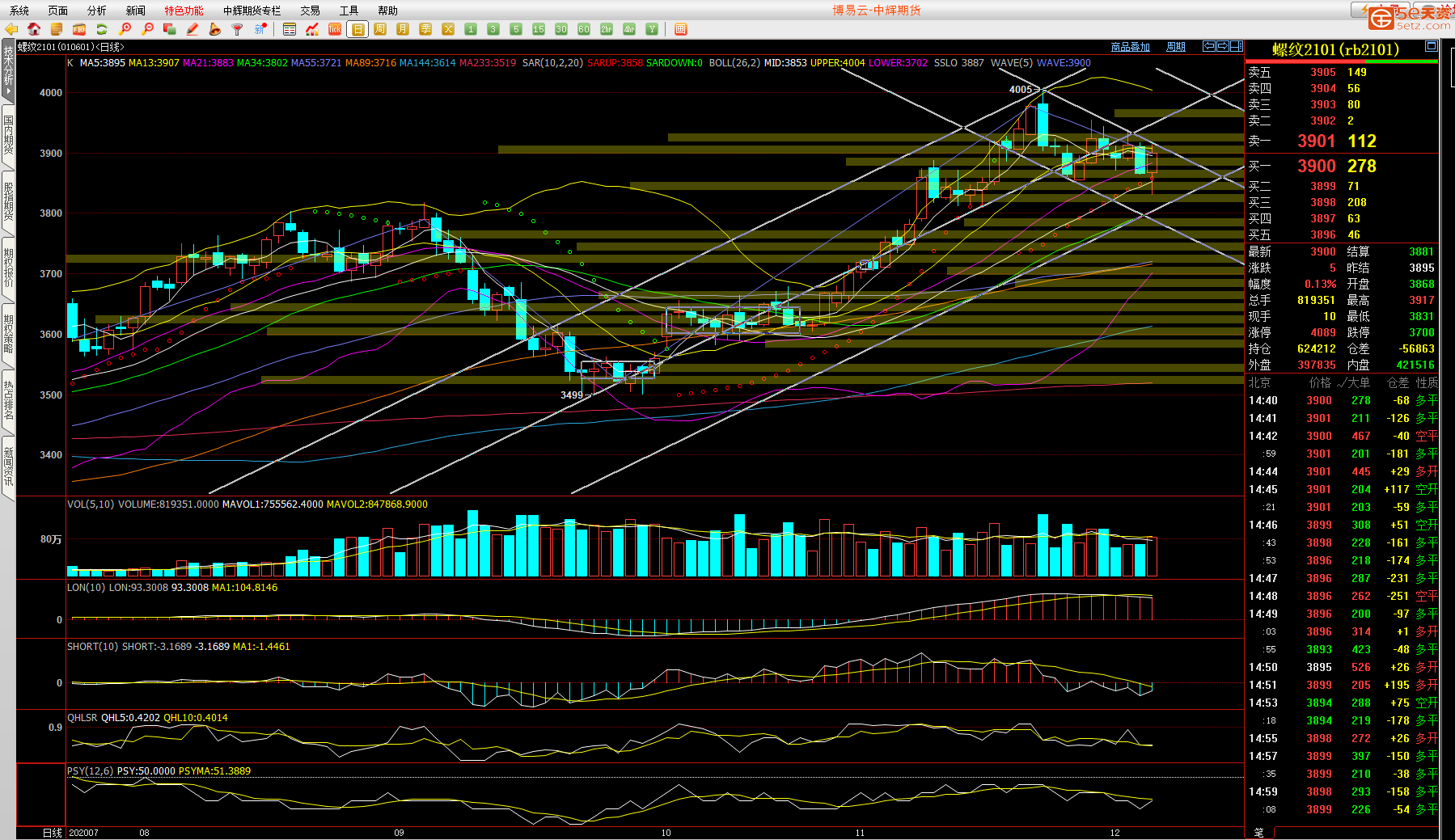This screenshot has width=1455, height=840.
Task: Open the 期权报价 side tab
Action: coord(8,268)
